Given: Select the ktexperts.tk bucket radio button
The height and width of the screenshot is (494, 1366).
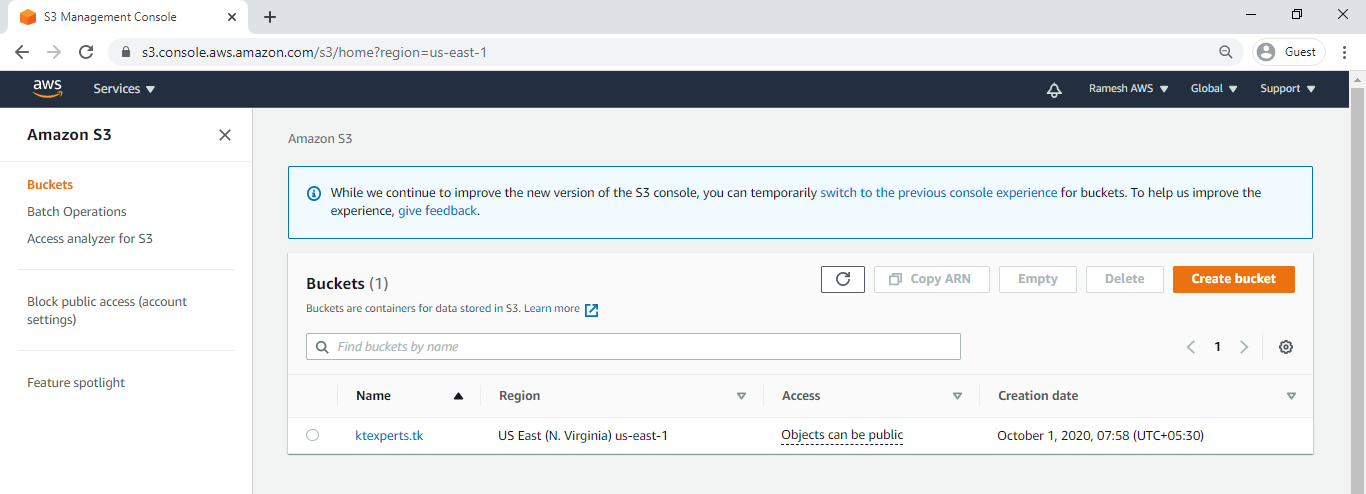Looking at the screenshot, I should click(x=313, y=435).
